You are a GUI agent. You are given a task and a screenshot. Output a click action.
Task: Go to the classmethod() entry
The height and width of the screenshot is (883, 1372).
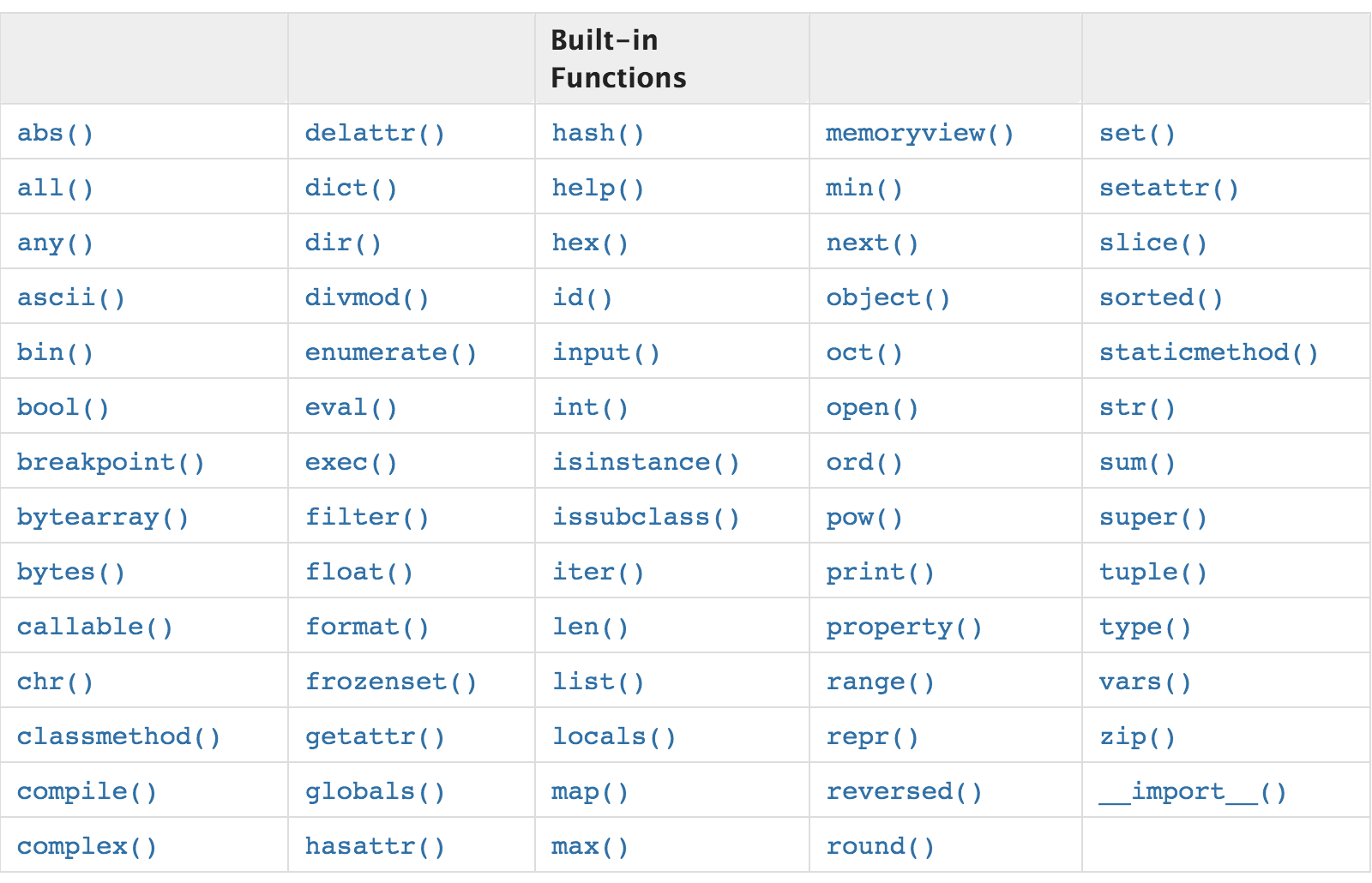tap(118, 736)
